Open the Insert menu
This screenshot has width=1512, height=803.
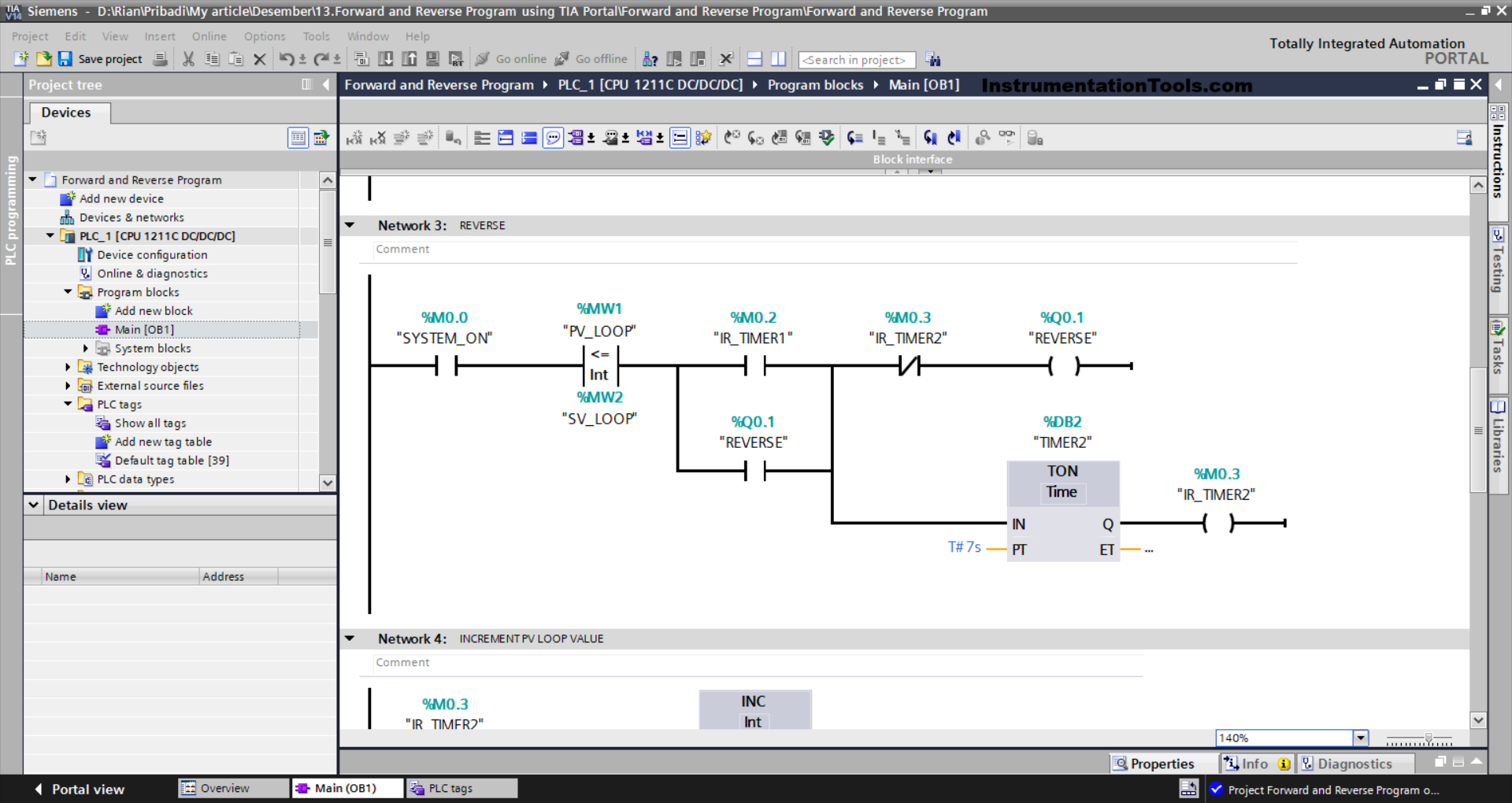(x=160, y=36)
